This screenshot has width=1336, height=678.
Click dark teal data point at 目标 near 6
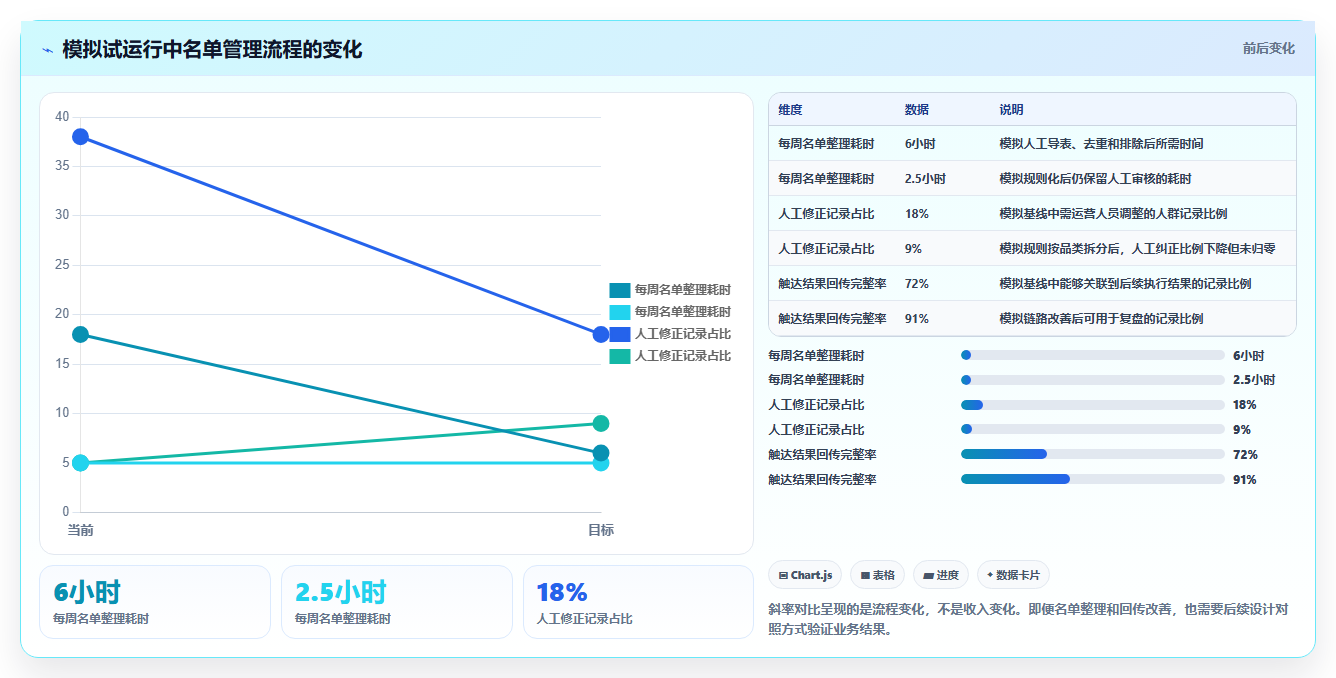tap(601, 453)
